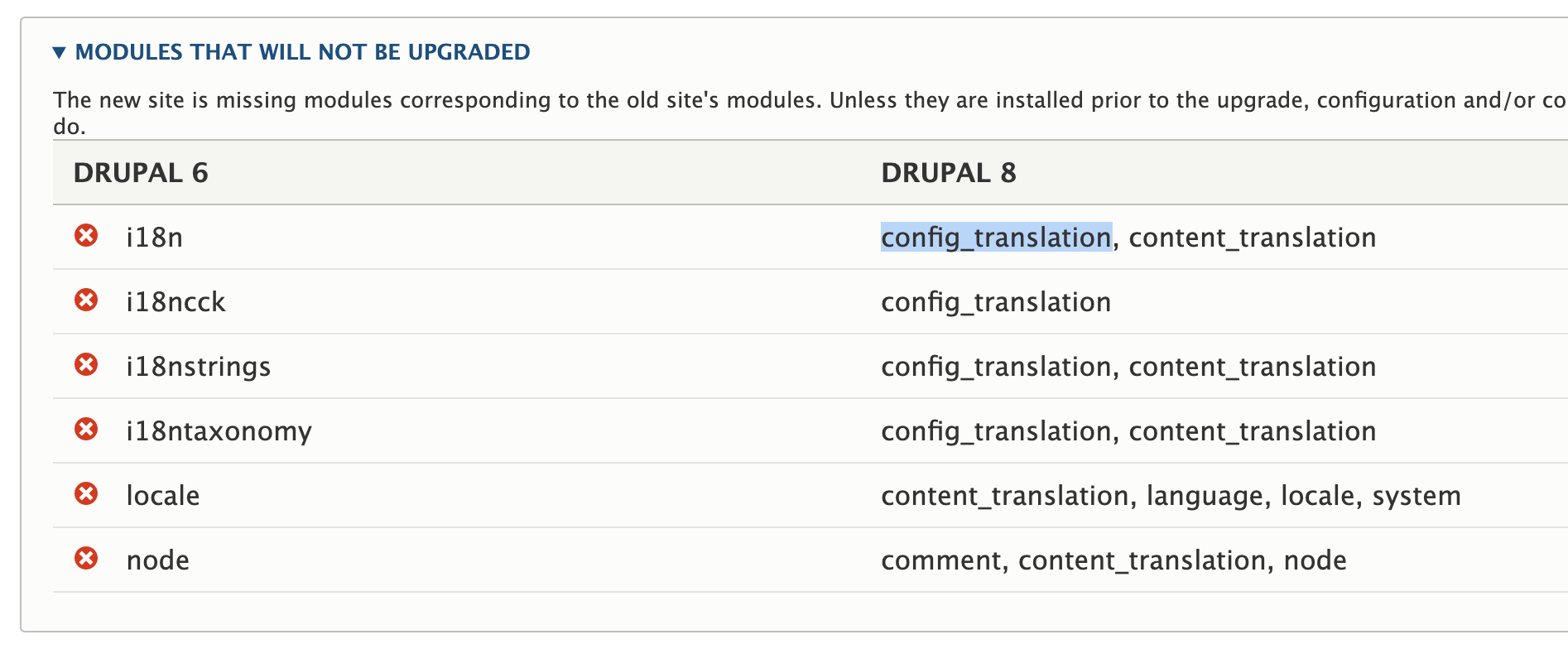Click 'comment, content_translation, node' text
1568x649 pixels.
tap(1113, 560)
